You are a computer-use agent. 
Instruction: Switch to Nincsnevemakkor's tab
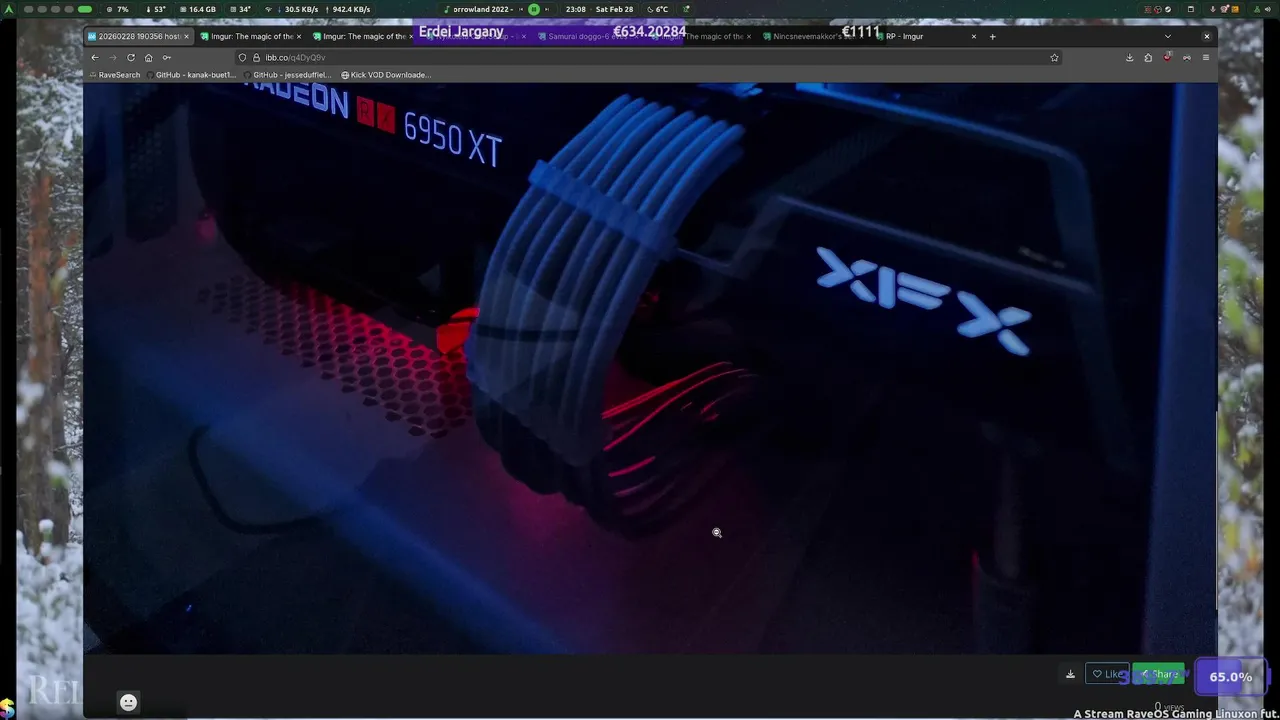tap(815, 36)
